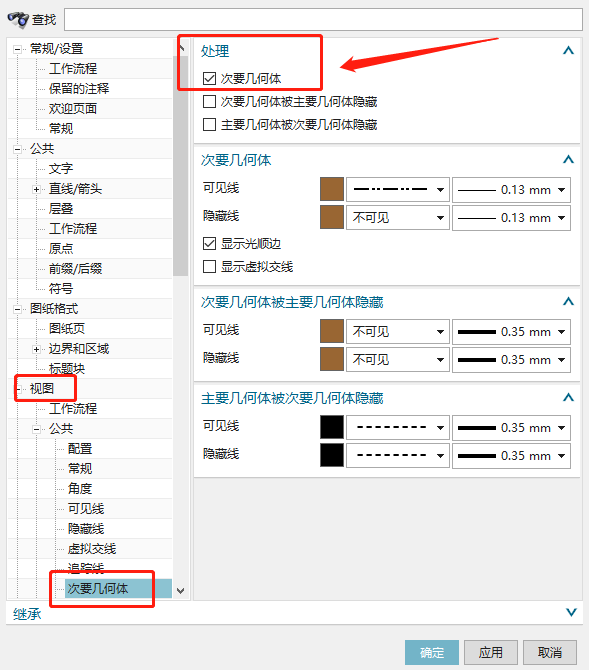This screenshot has height=670, width=589.
Task: Click the 查找 search input field
Action: (324, 20)
